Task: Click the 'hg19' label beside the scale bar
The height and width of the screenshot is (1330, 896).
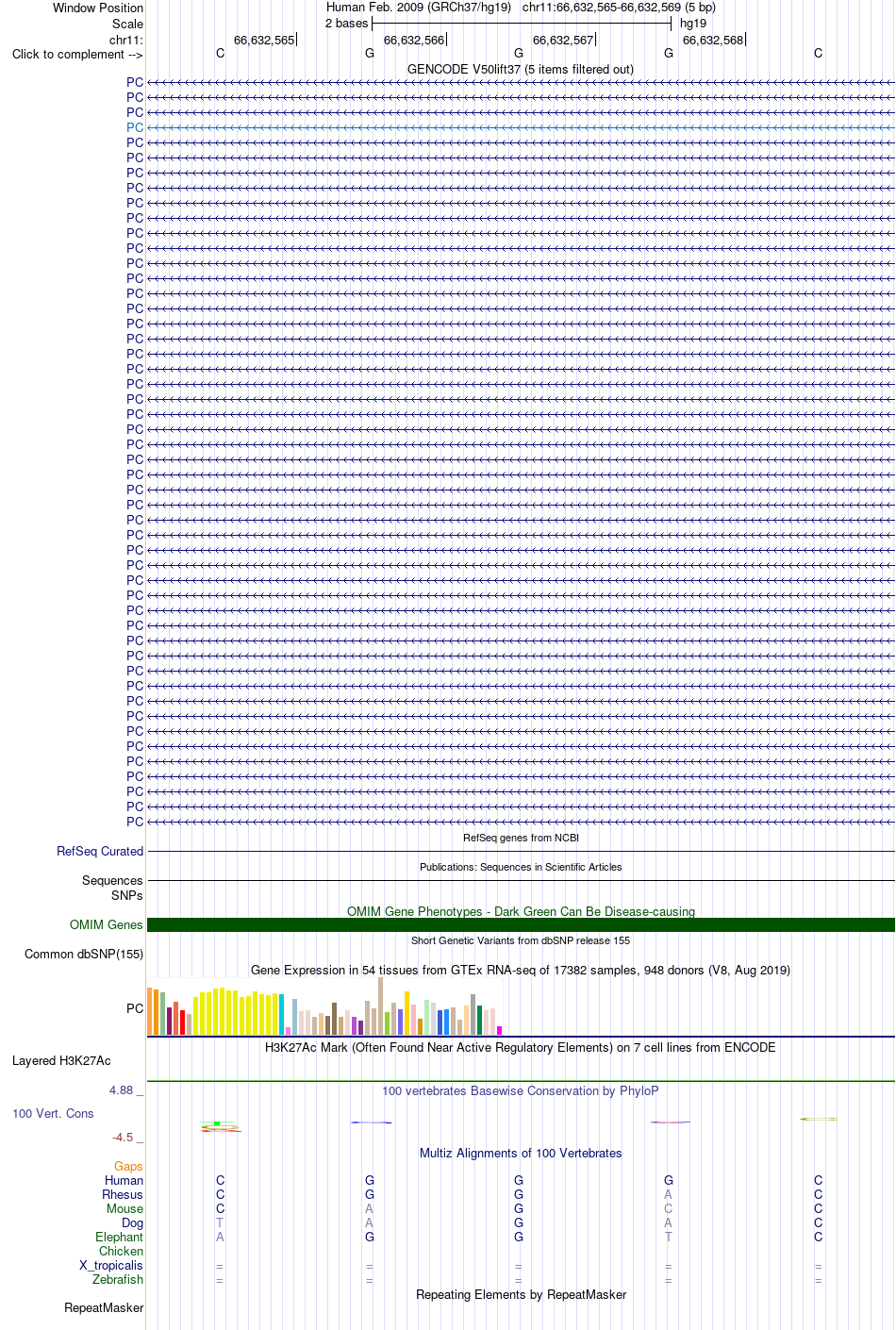Action: [x=693, y=24]
